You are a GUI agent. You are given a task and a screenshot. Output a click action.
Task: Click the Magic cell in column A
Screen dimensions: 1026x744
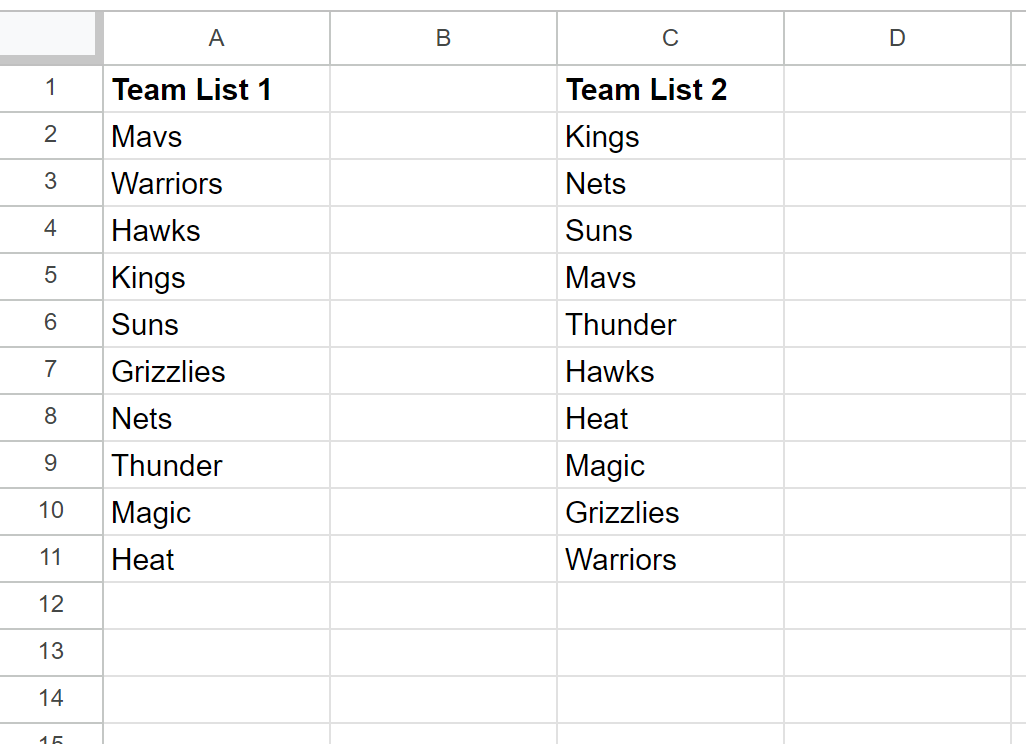(217, 512)
